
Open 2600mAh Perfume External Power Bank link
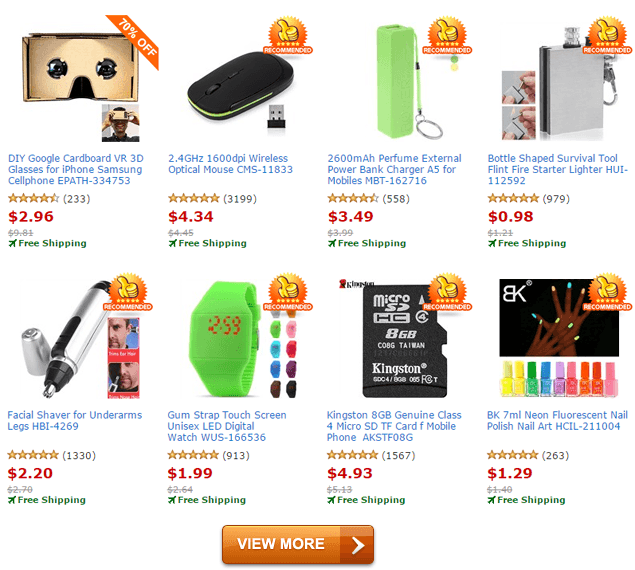pyautogui.click(x=394, y=169)
